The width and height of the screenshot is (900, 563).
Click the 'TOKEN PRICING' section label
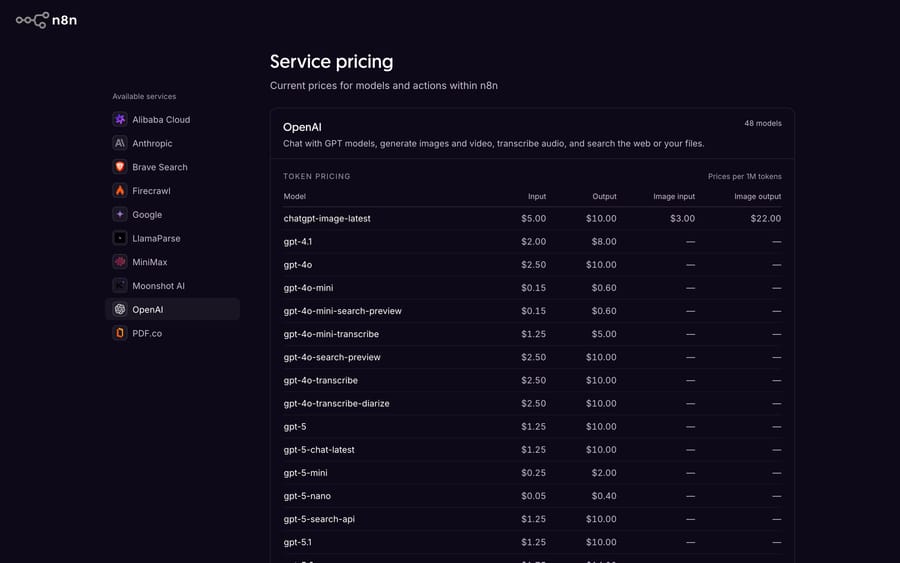316,176
